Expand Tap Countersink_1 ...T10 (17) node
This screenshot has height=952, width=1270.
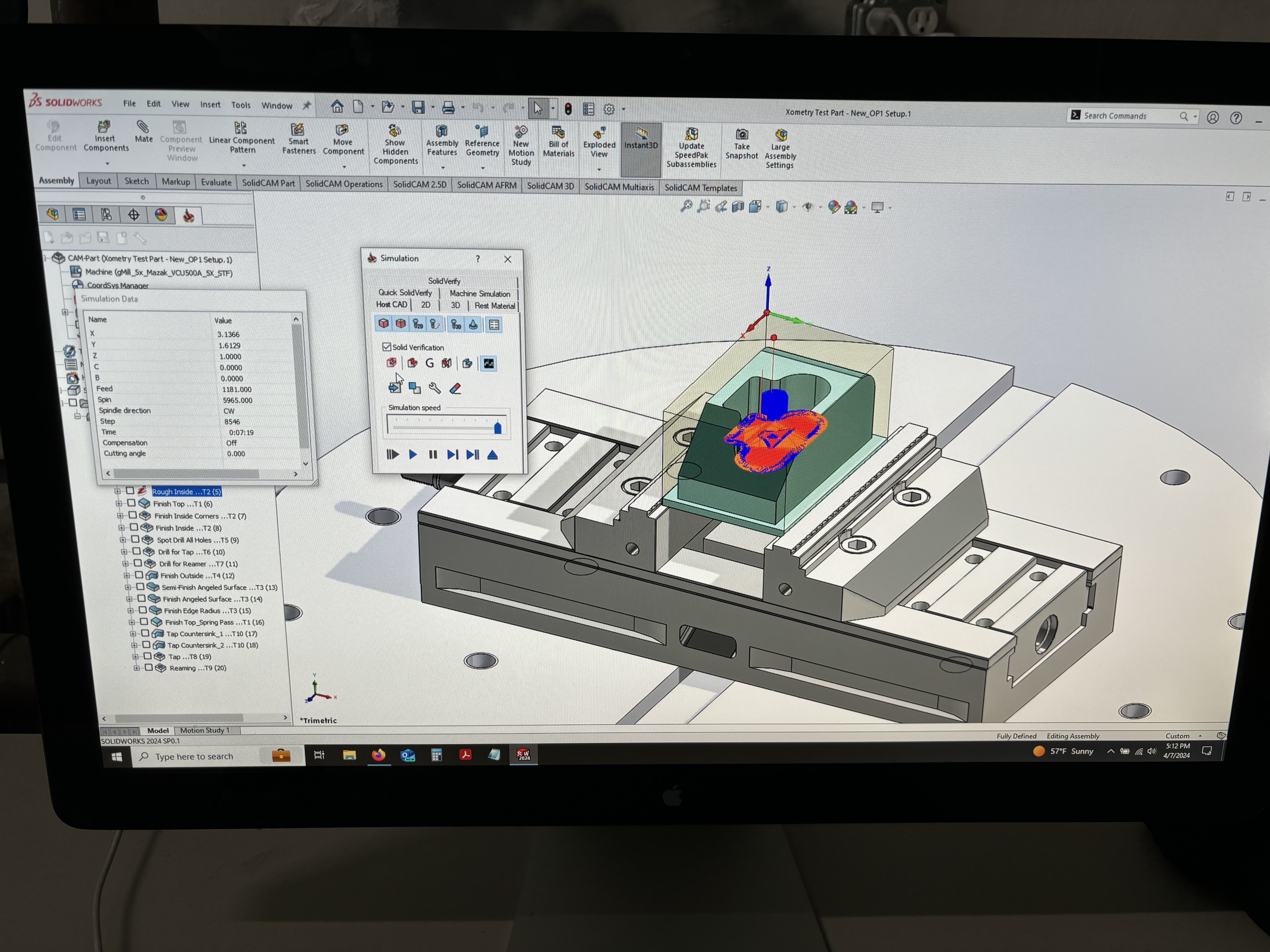coord(133,634)
